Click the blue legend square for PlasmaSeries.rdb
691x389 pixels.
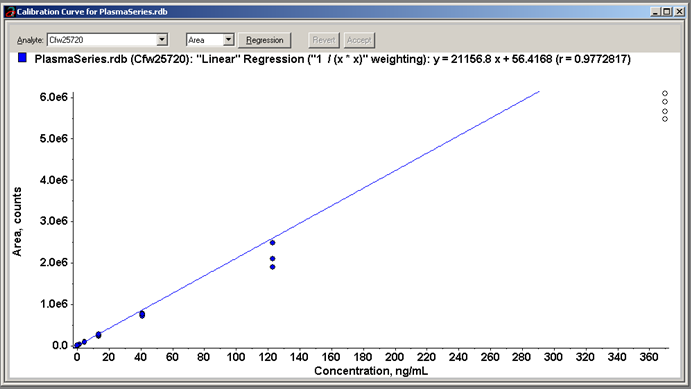click(22, 58)
